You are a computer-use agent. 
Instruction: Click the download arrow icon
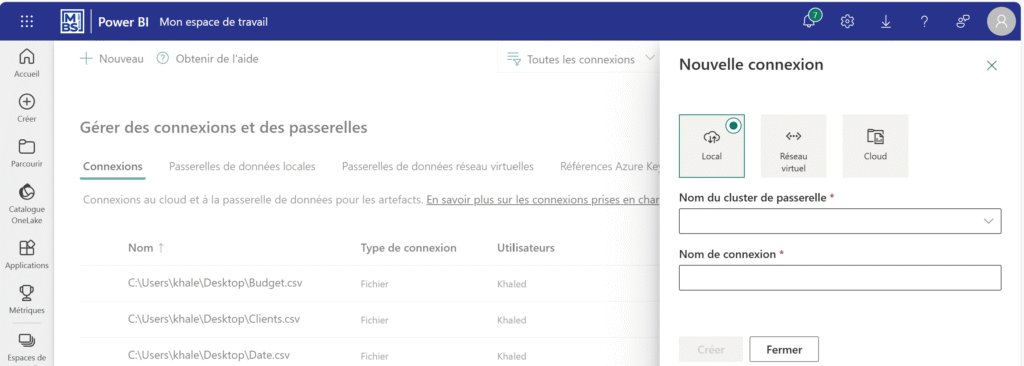pos(886,22)
